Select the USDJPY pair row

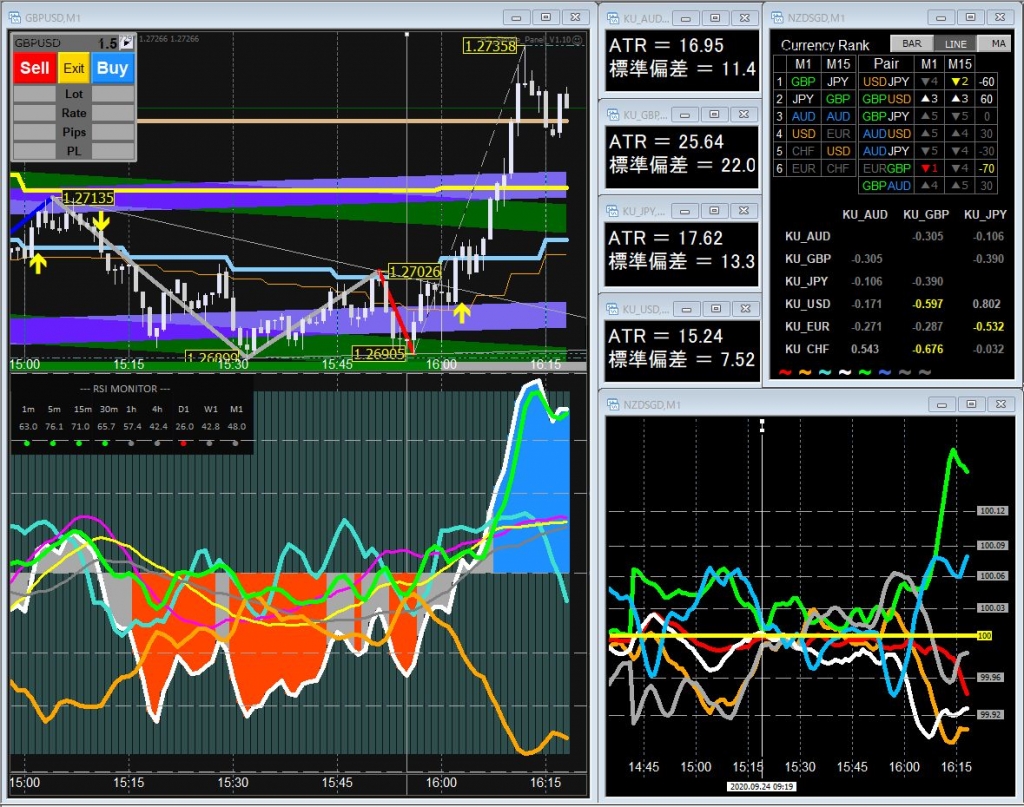(886, 81)
